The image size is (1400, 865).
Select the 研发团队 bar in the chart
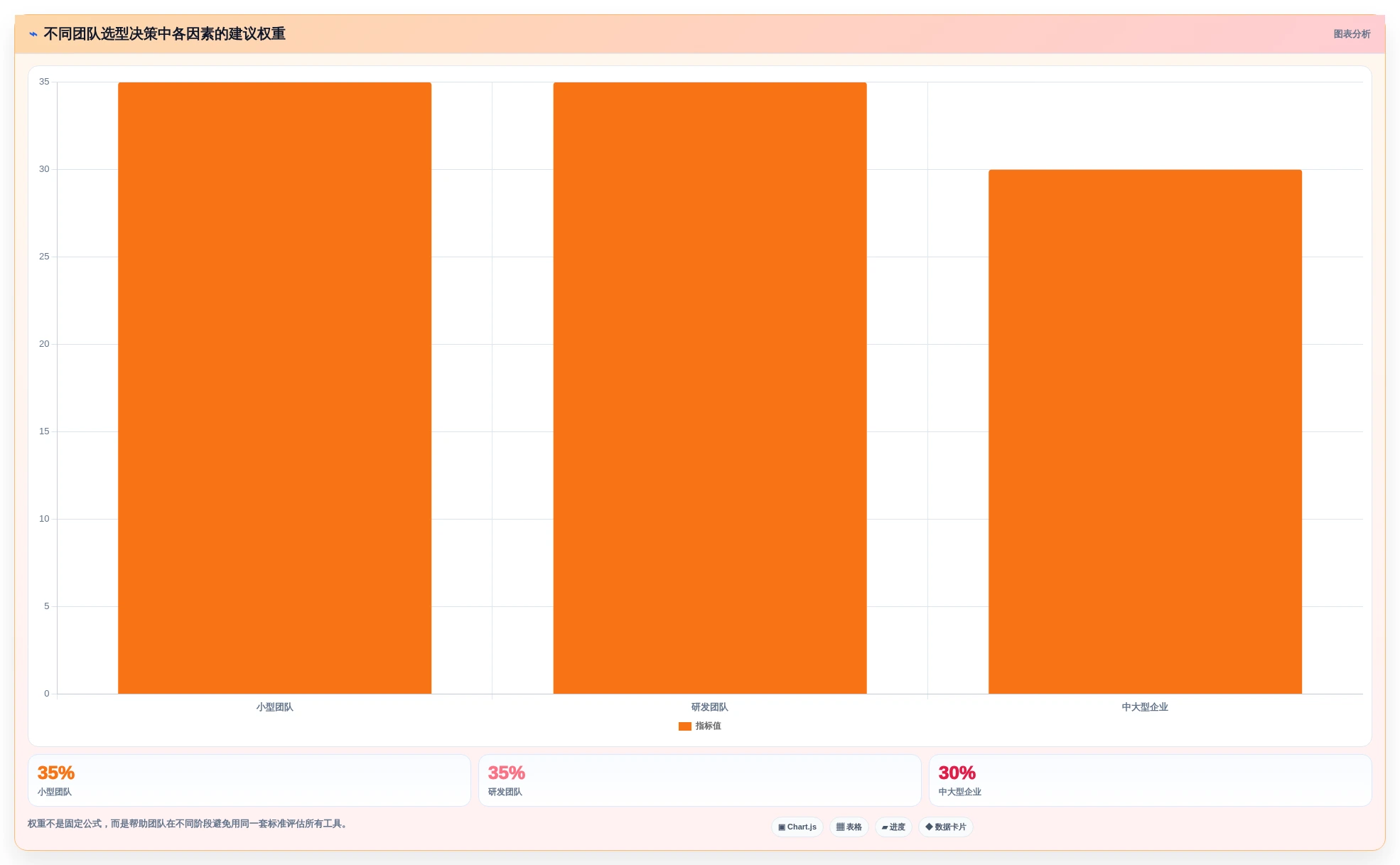pos(710,388)
